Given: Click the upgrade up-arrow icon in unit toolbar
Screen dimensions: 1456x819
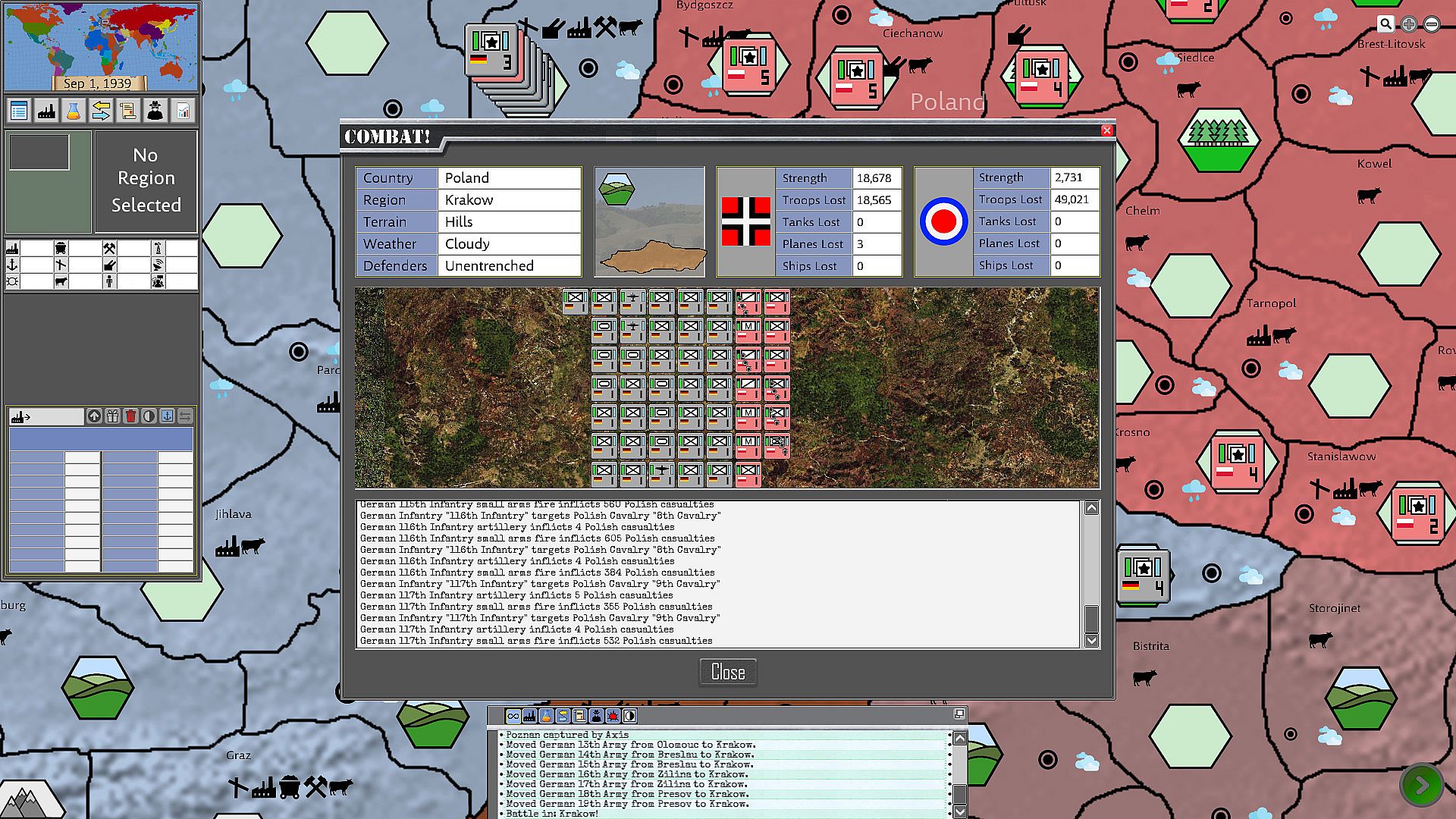Looking at the screenshot, I should [x=94, y=416].
